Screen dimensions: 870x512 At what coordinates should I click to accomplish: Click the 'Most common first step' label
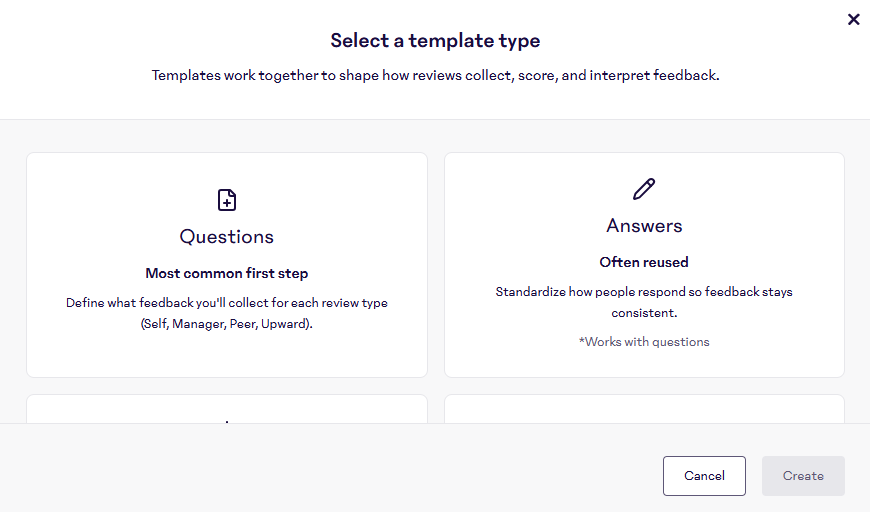(227, 273)
